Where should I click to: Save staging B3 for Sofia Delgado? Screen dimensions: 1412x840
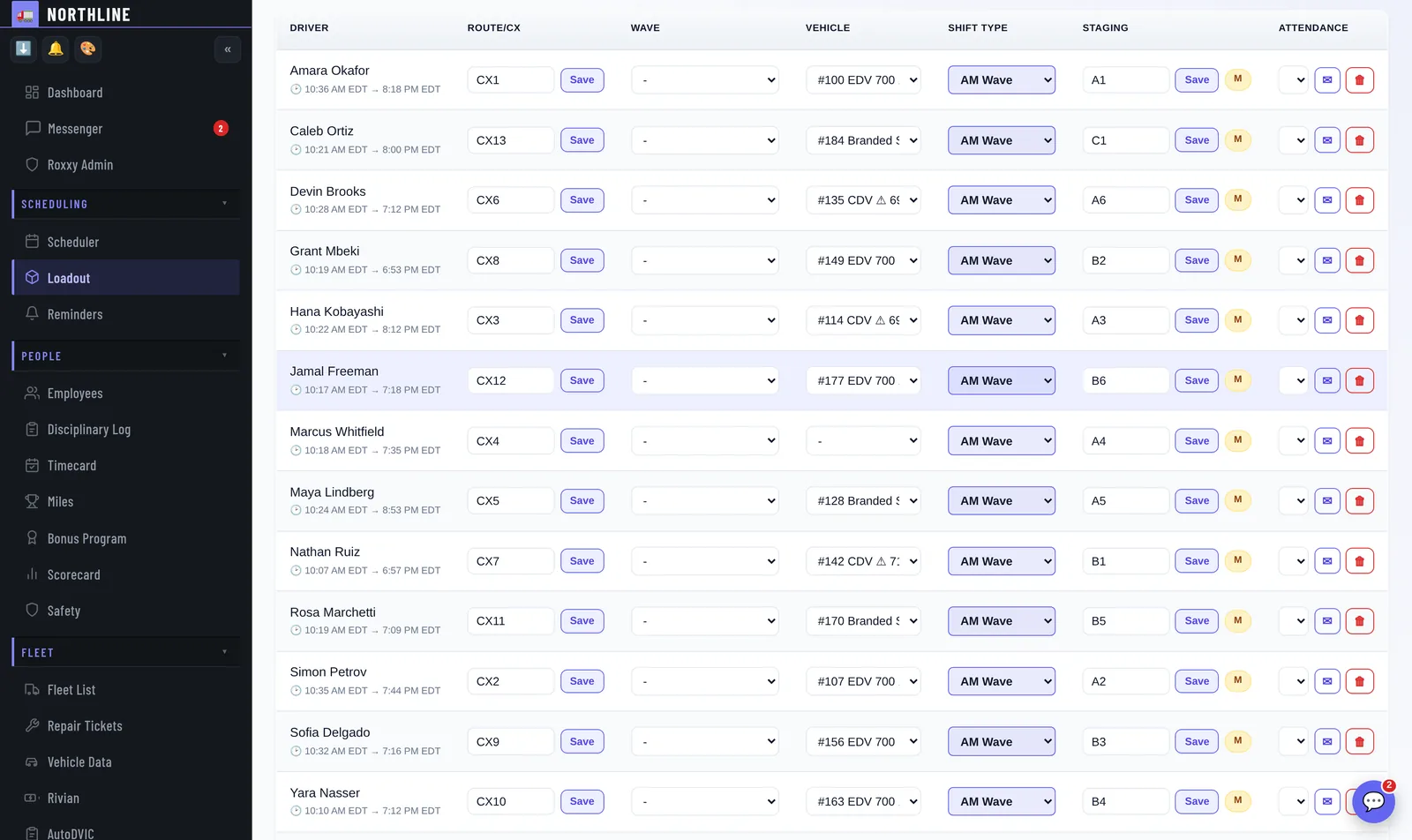click(x=1197, y=741)
